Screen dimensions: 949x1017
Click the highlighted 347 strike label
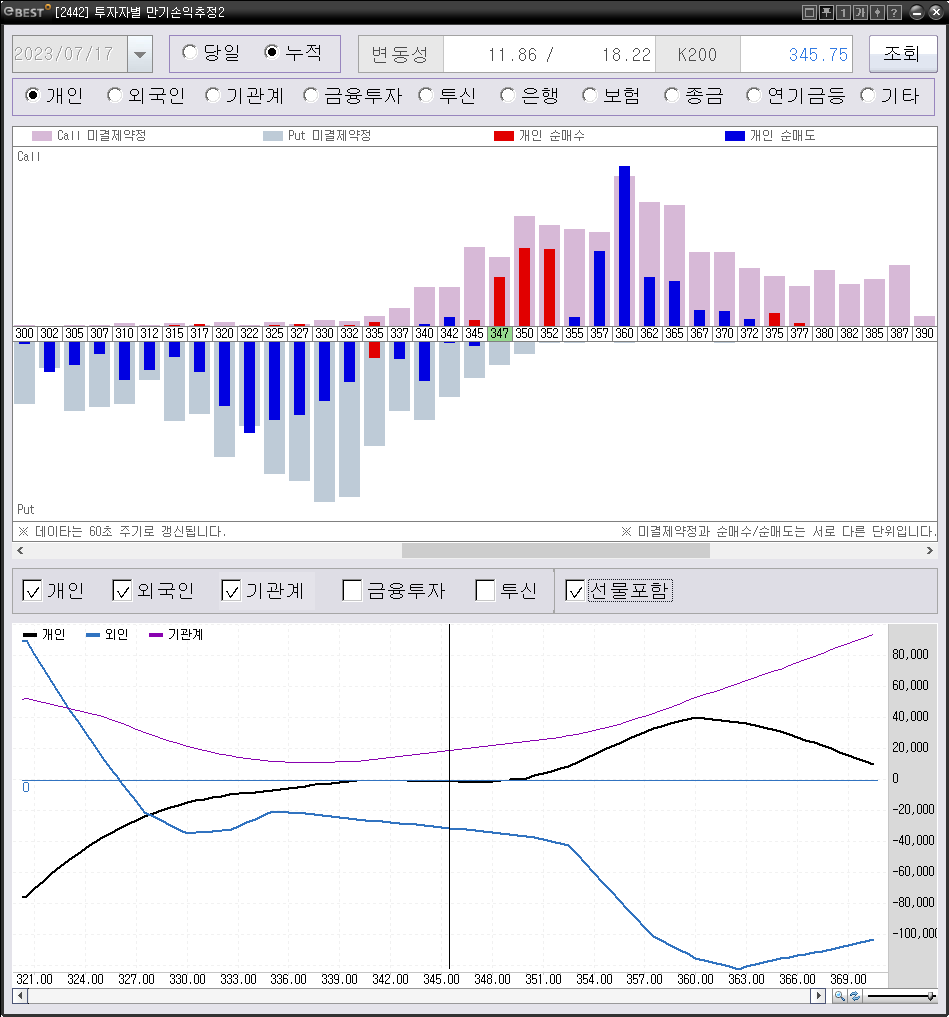coord(499,333)
